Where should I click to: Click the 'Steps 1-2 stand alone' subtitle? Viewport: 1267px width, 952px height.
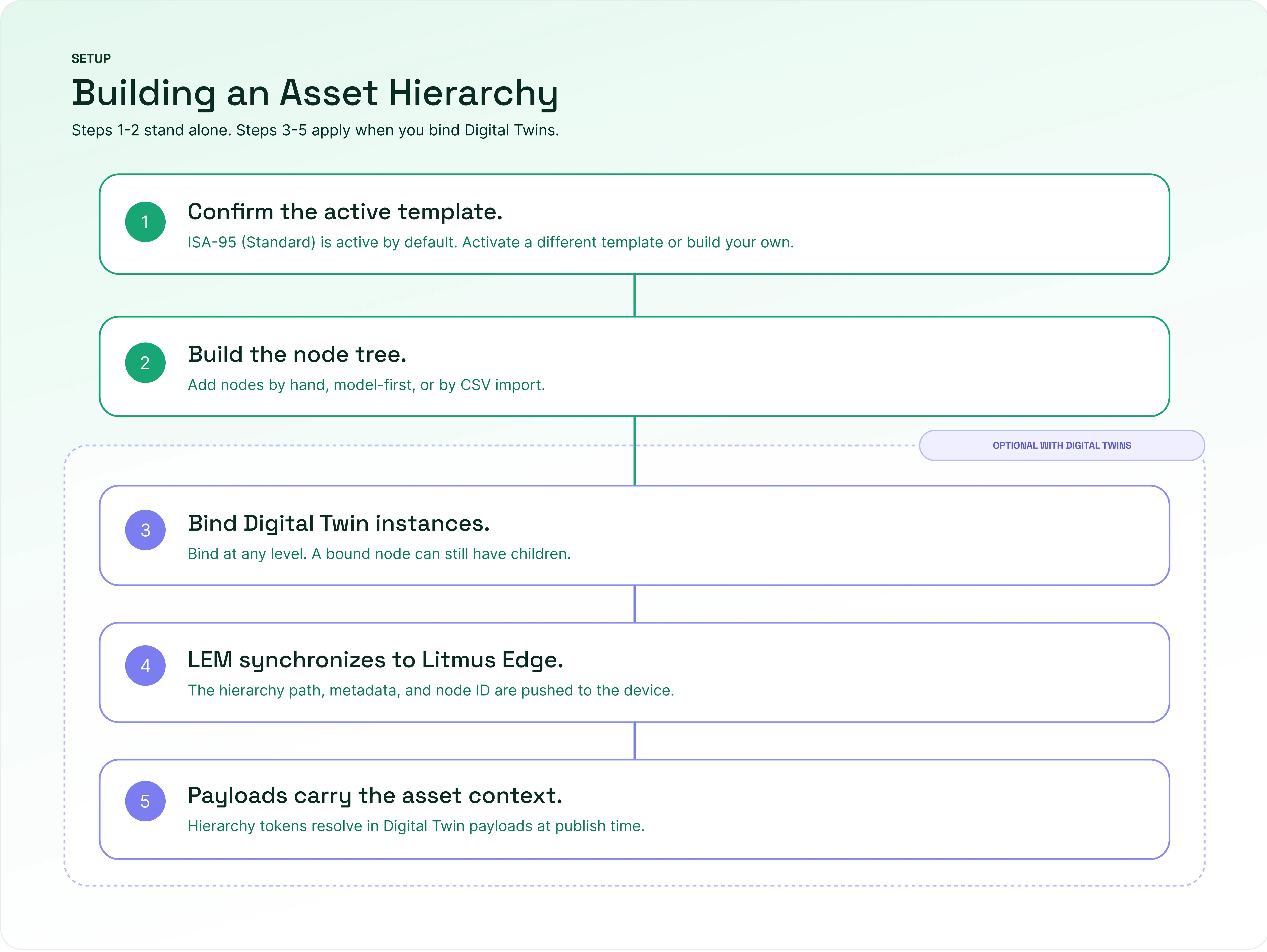(315, 131)
